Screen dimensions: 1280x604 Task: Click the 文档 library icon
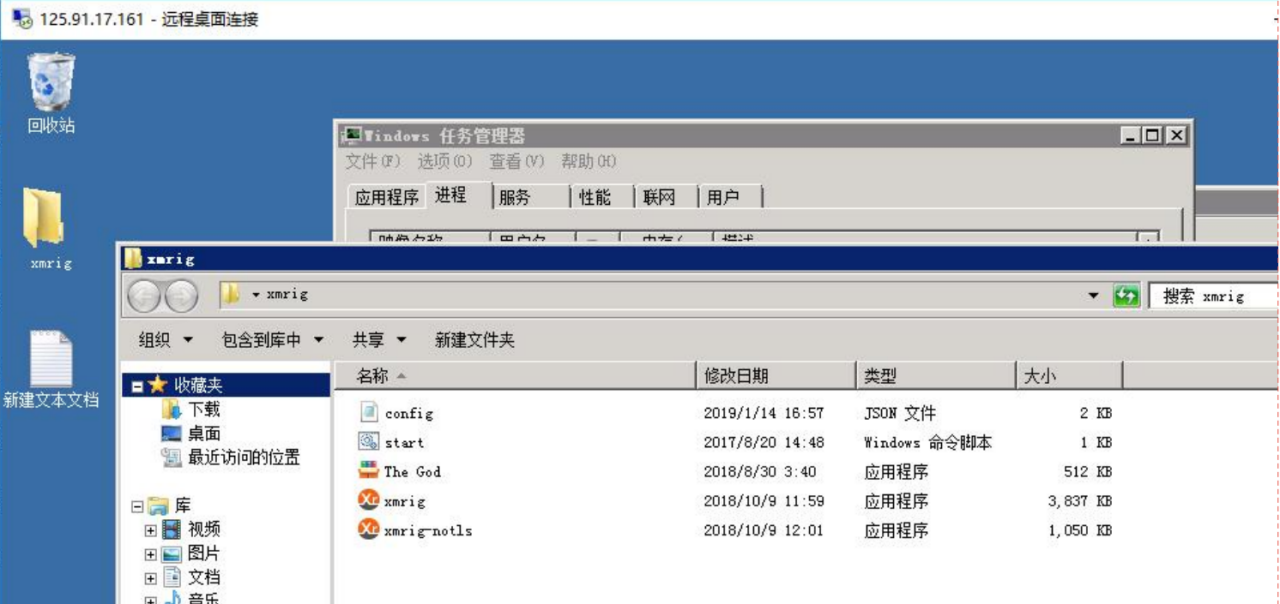coord(171,577)
